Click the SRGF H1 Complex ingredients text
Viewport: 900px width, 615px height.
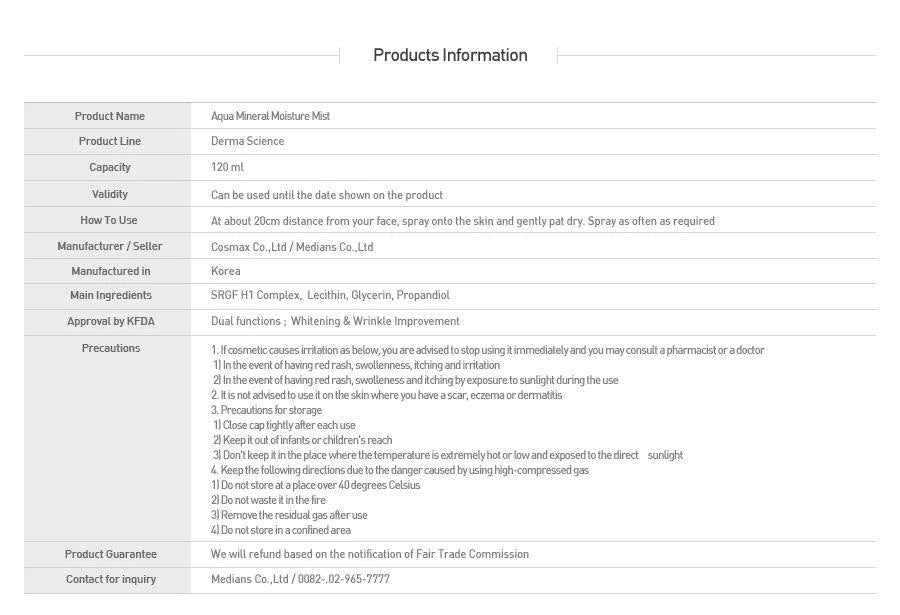coord(330,296)
